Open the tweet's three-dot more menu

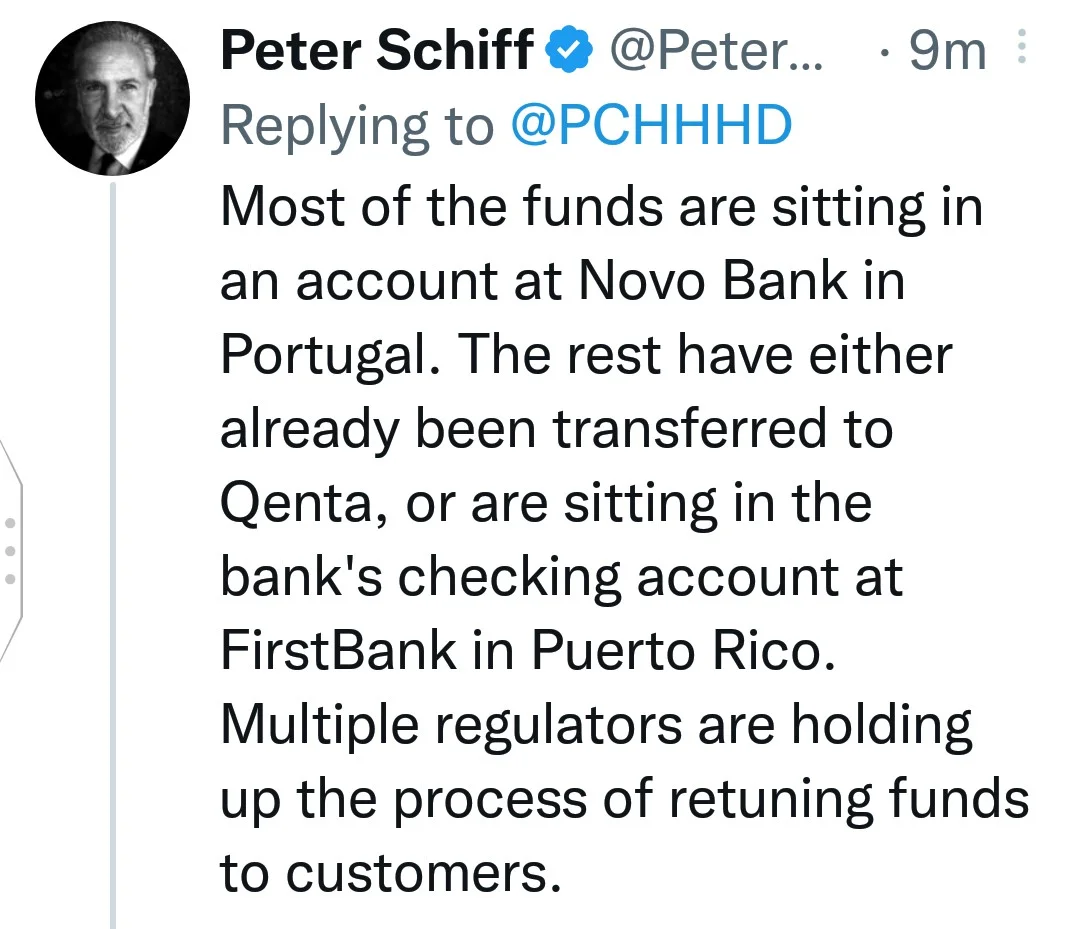pyautogui.click(x=1021, y=46)
